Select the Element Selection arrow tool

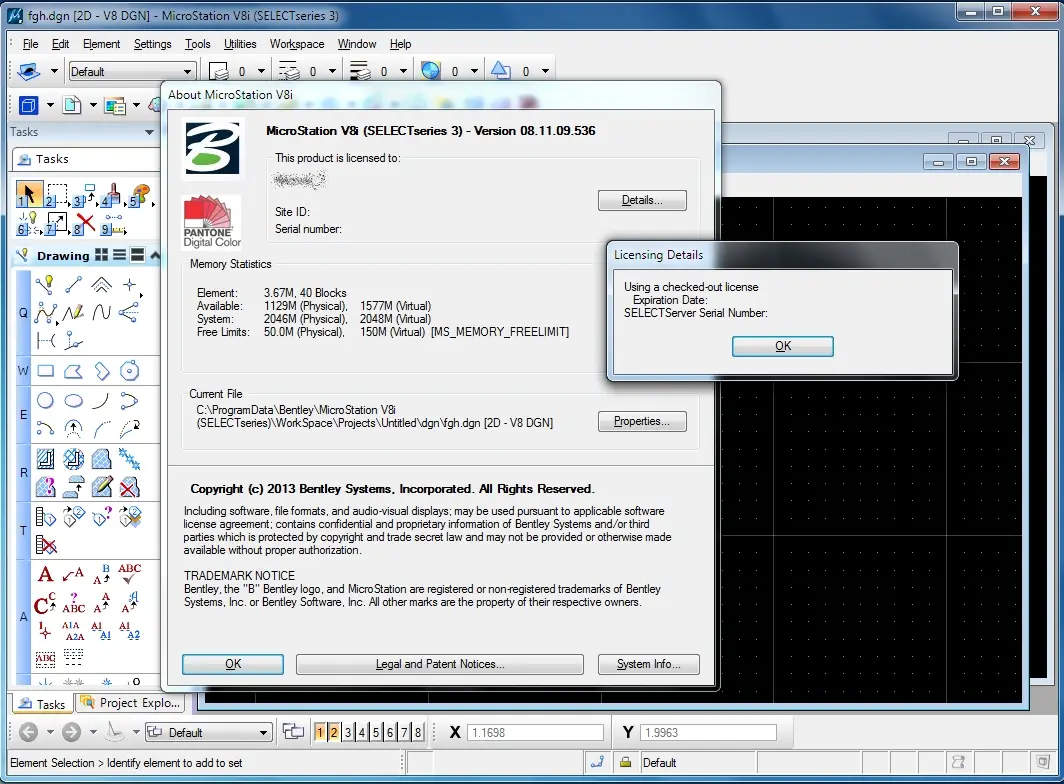click(x=28, y=194)
